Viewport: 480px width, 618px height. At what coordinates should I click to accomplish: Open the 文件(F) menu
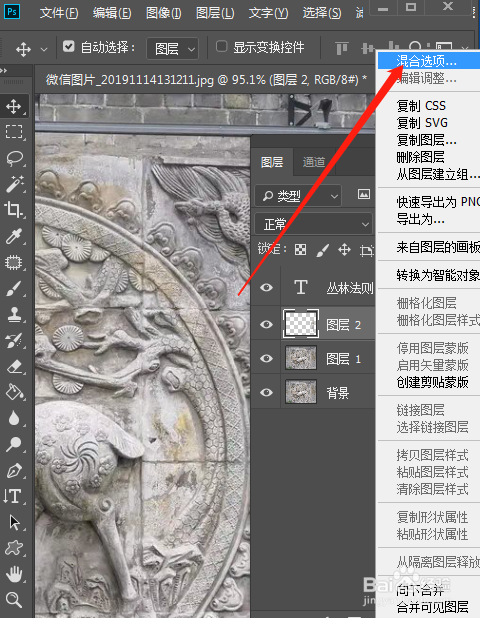59,13
